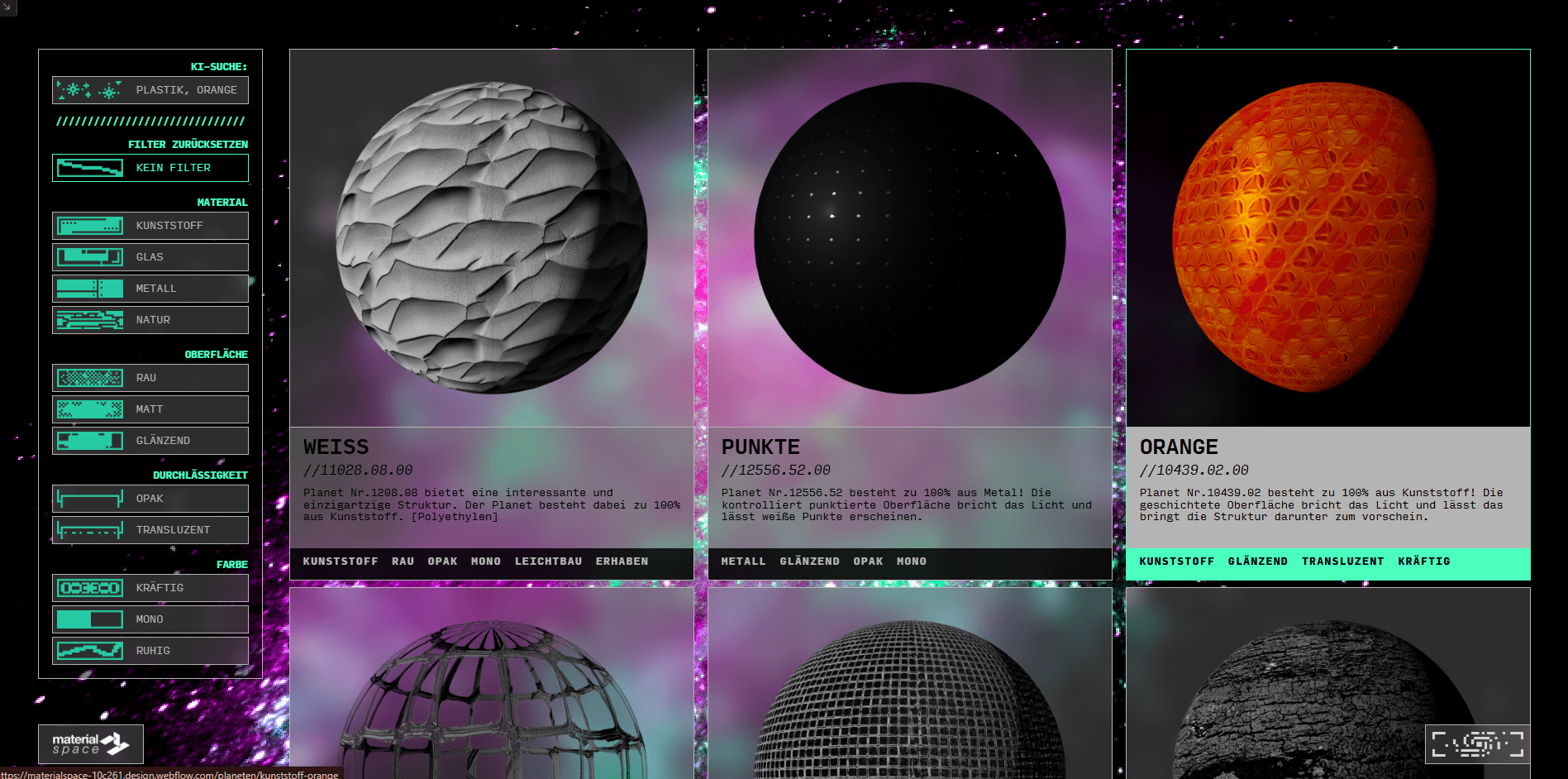Toggle the NATUR material filter
This screenshot has height=779, width=1568.
[150, 320]
